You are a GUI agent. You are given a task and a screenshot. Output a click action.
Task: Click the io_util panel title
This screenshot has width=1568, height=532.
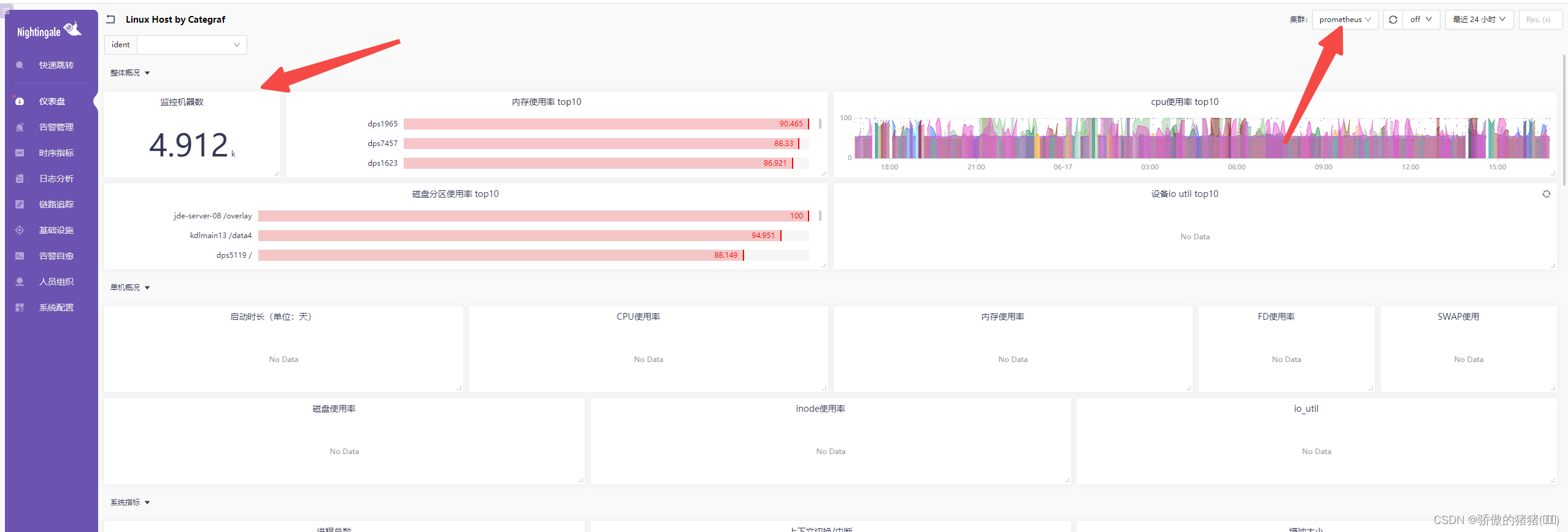tap(1306, 409)
